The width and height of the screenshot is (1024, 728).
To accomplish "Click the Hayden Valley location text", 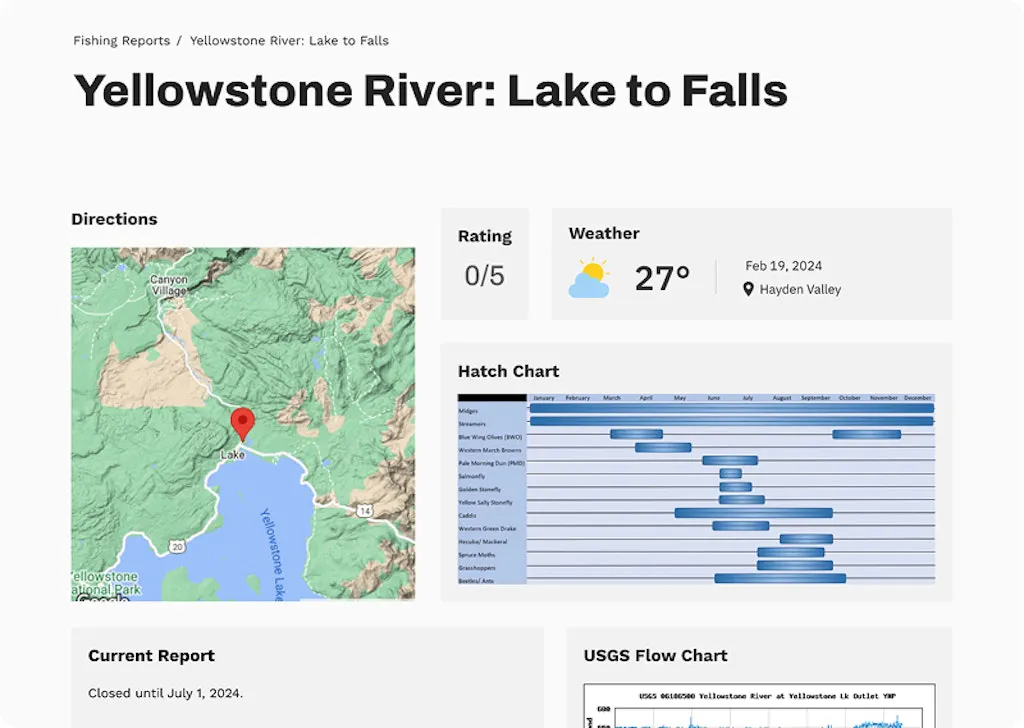I will [x=800, y=289].
